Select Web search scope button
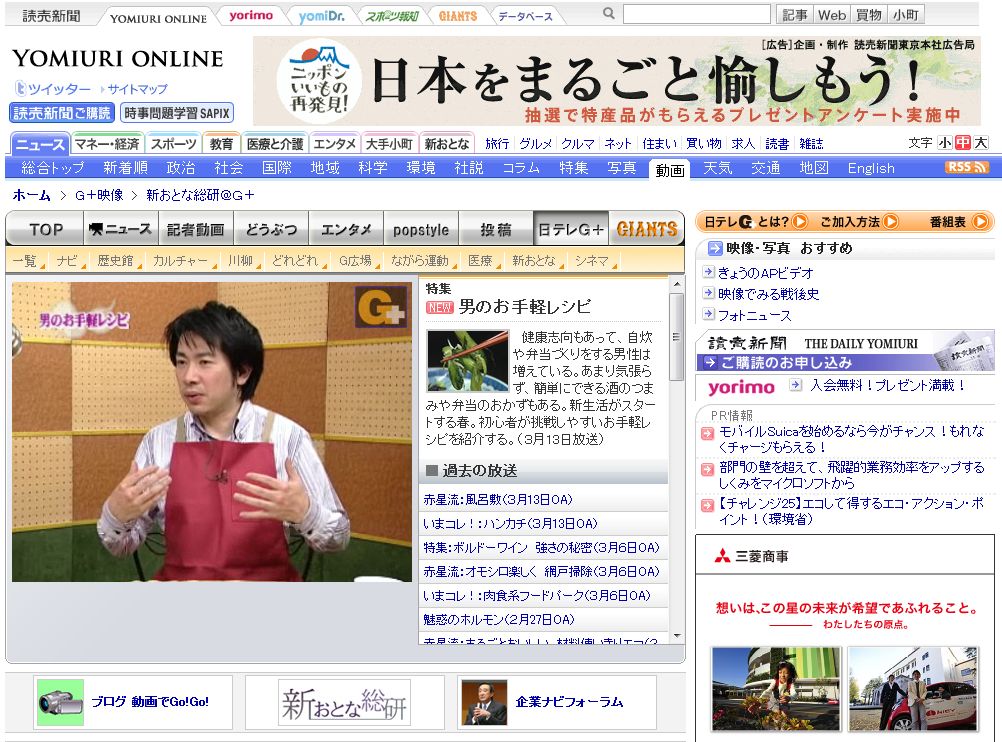The width and height of the screenshot is (1002, 742). click(x=831, y=15)
